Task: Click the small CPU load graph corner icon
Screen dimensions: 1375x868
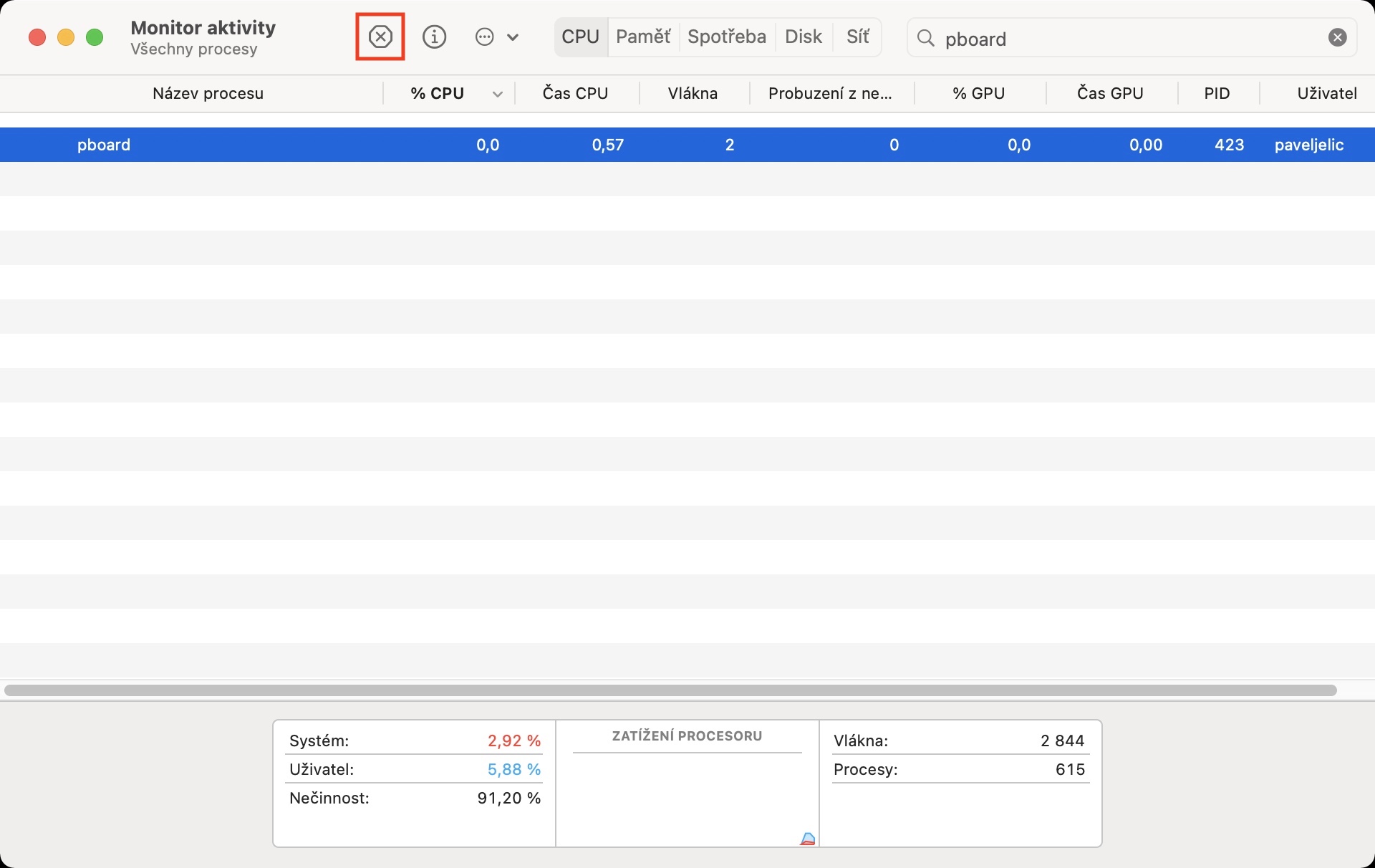Action: (807, 839)
